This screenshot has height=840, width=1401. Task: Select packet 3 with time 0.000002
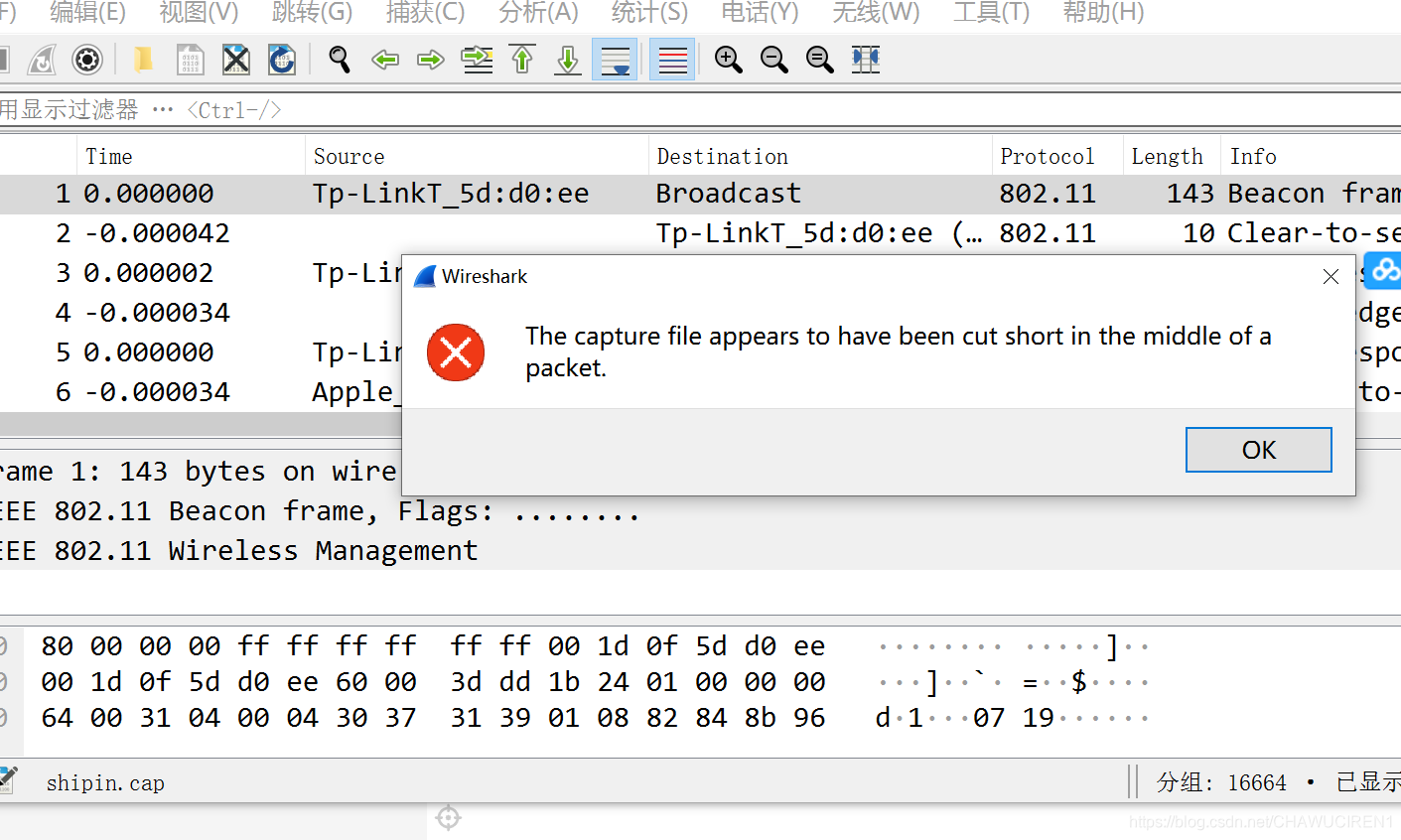click(201, 273)
